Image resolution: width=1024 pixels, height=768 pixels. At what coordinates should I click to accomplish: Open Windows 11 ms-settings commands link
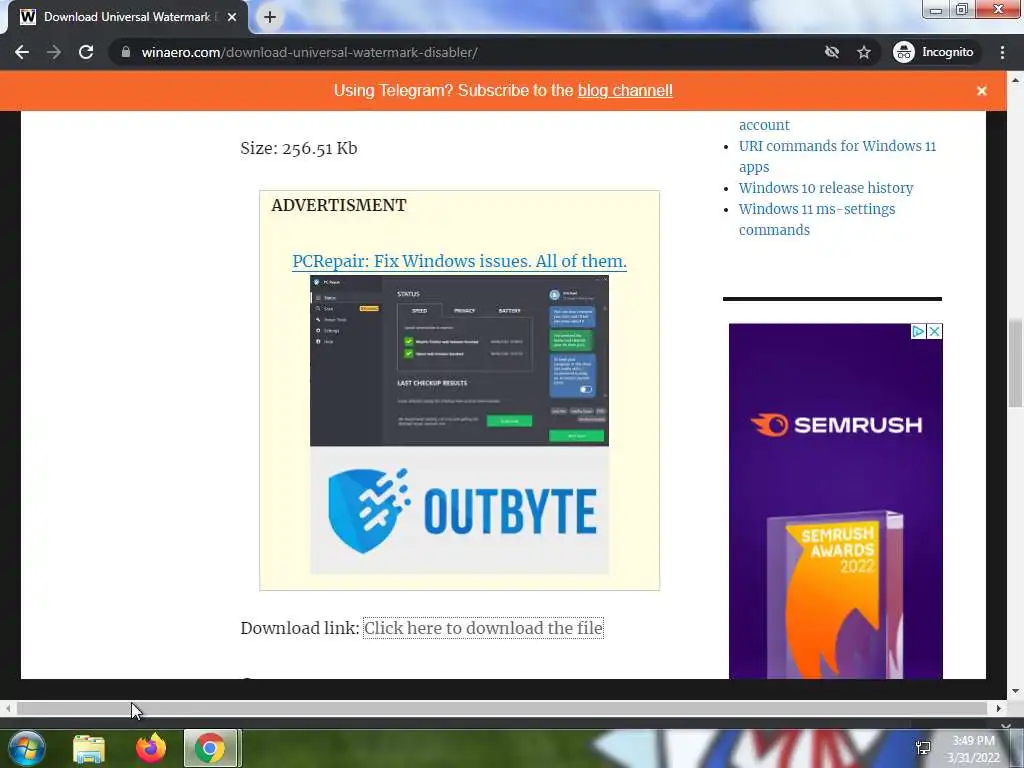[817, 219]
